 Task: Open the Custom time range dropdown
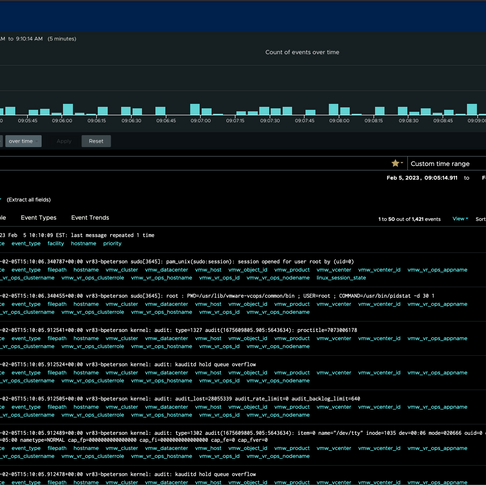click(447, 164)
